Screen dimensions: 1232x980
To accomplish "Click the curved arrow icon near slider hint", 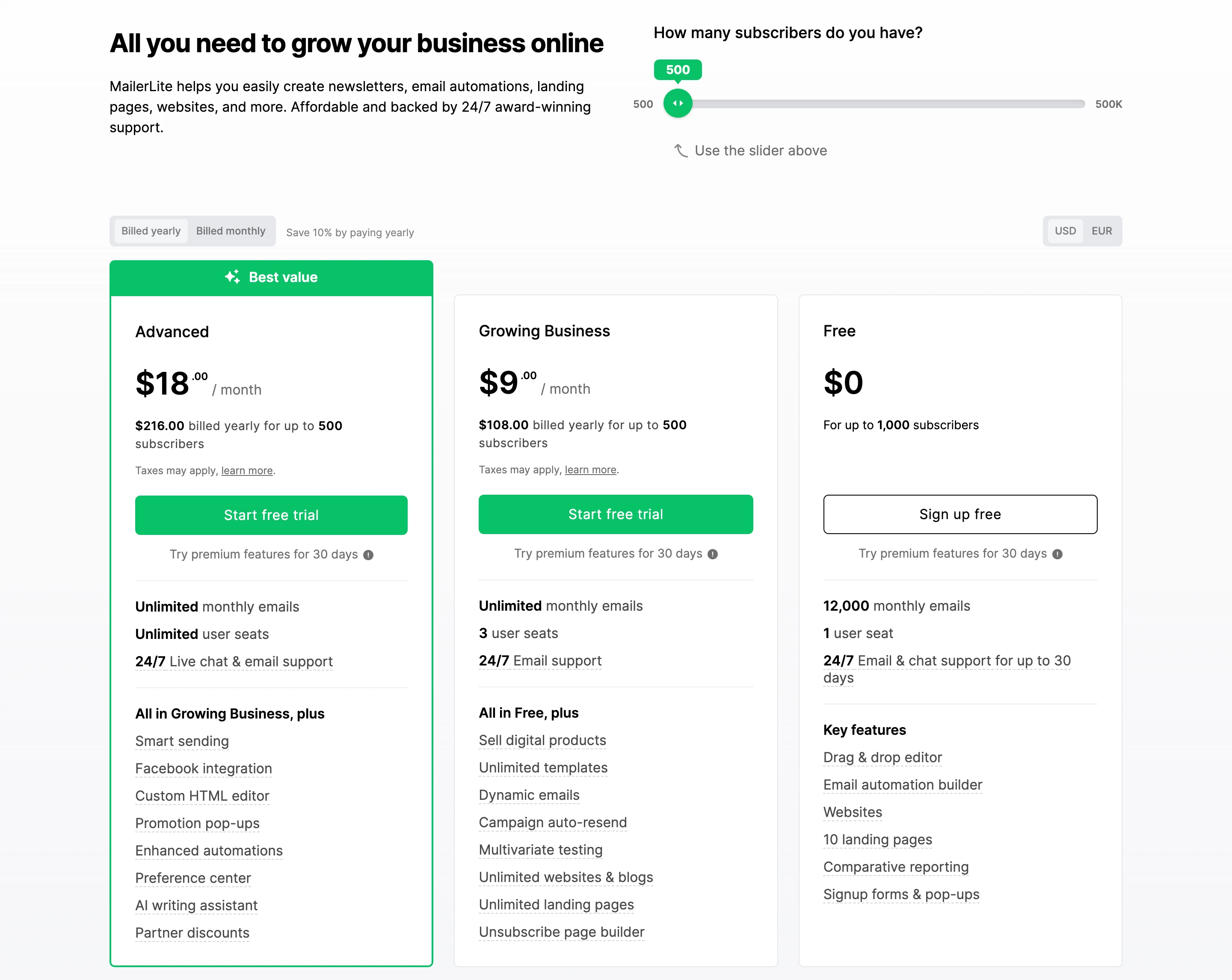I will tap(681, 150).
